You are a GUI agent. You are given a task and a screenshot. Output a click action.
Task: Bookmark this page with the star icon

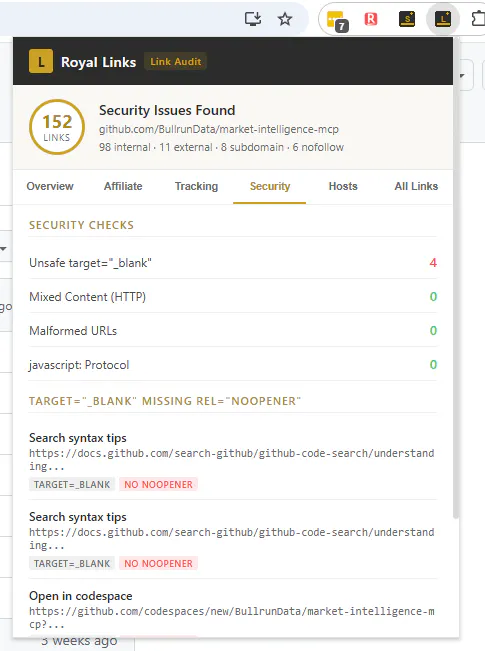[285, 19]
